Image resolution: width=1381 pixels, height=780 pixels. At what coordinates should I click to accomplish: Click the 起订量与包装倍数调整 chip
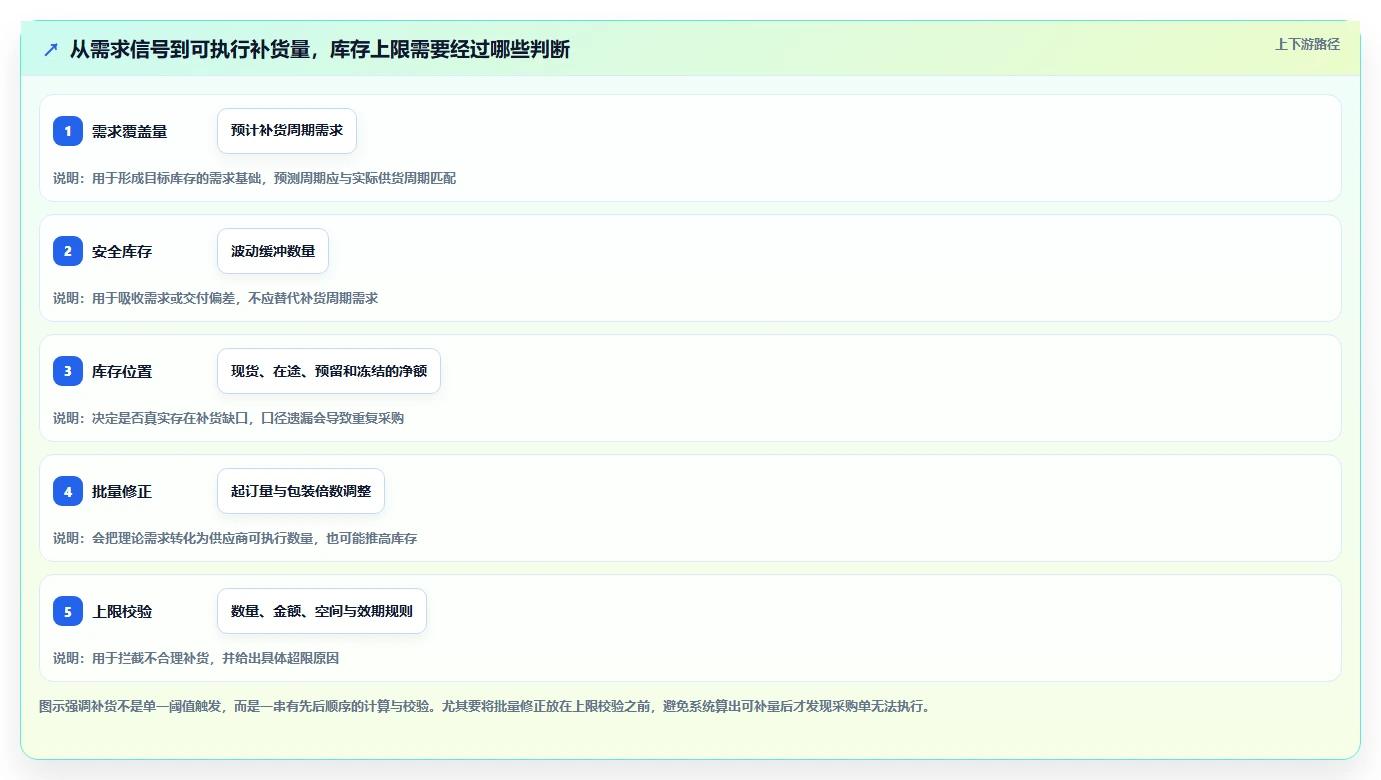[301, 491]
